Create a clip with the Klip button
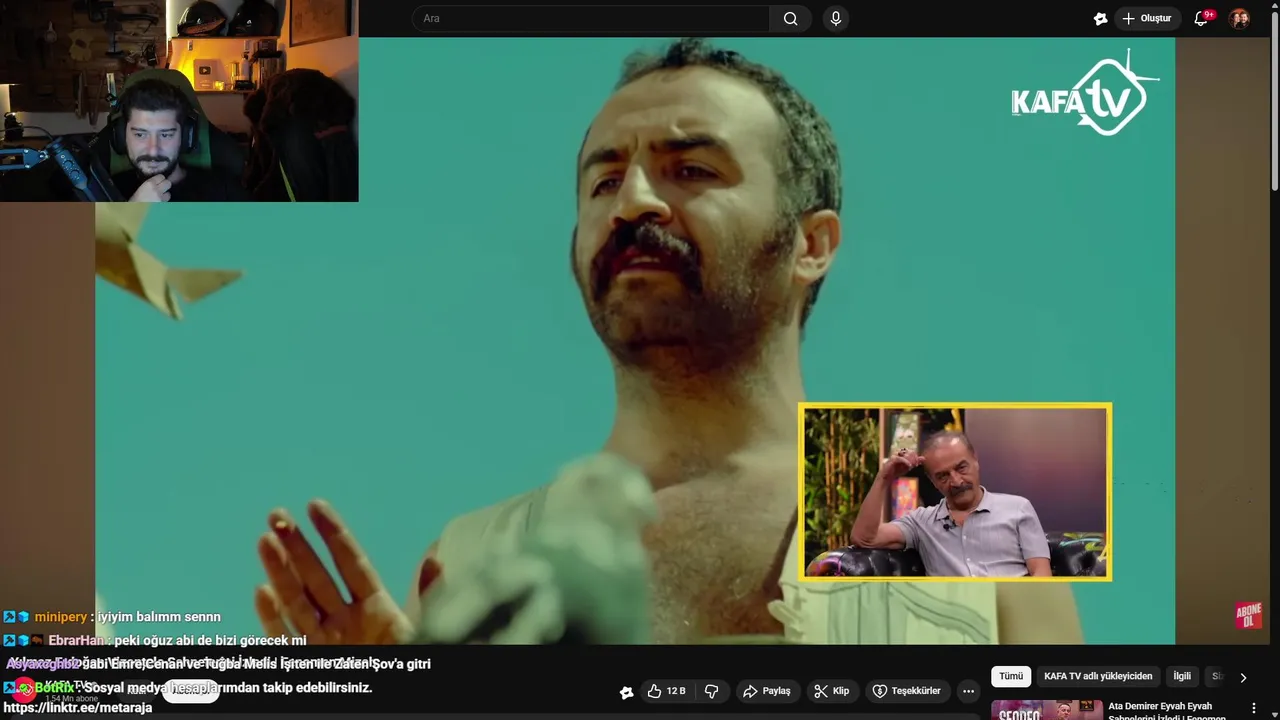The width and height of the screenshot is (1280, 720). coord(832,691)
